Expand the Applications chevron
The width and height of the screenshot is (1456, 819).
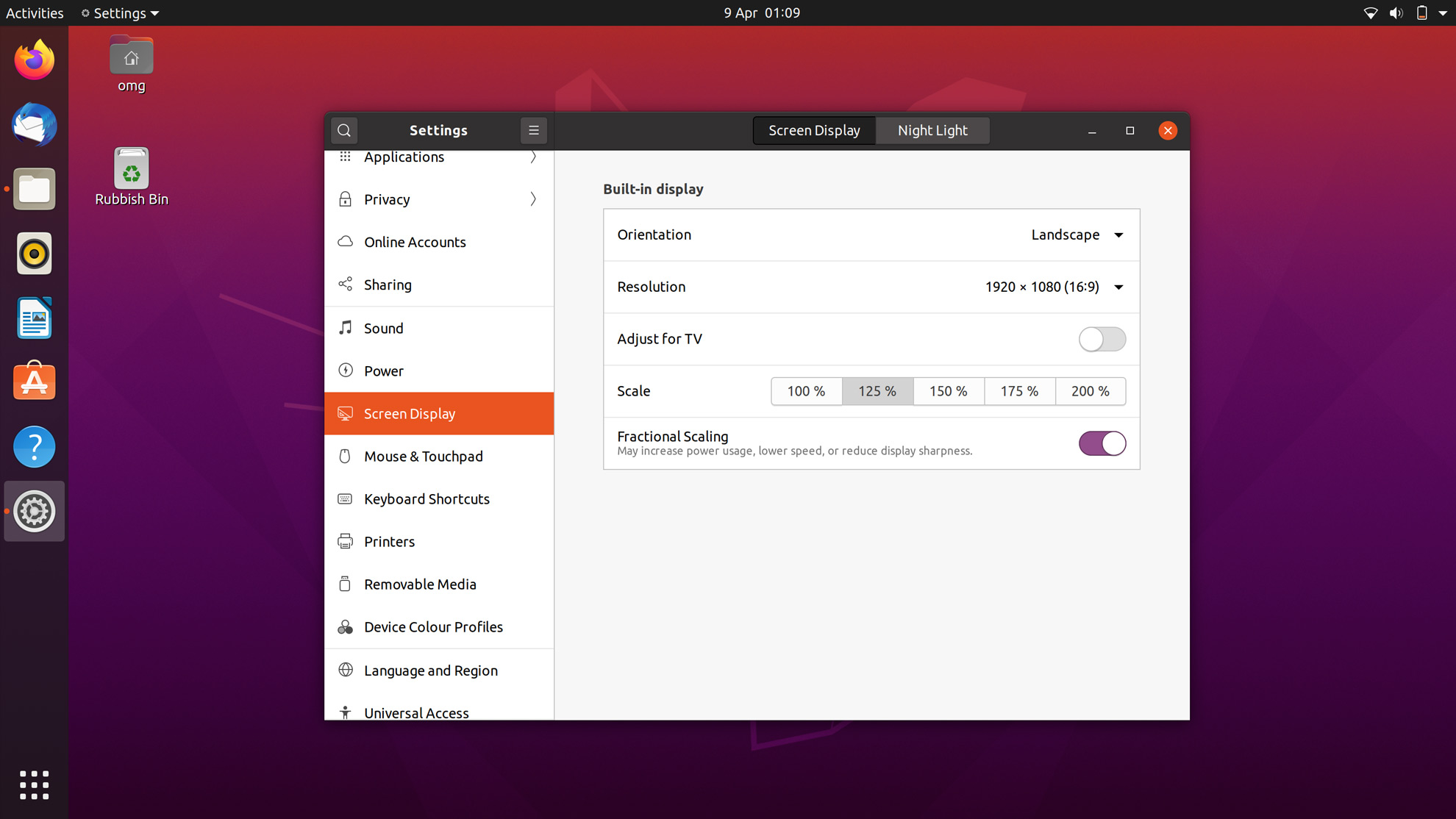(x=533, y=157)
